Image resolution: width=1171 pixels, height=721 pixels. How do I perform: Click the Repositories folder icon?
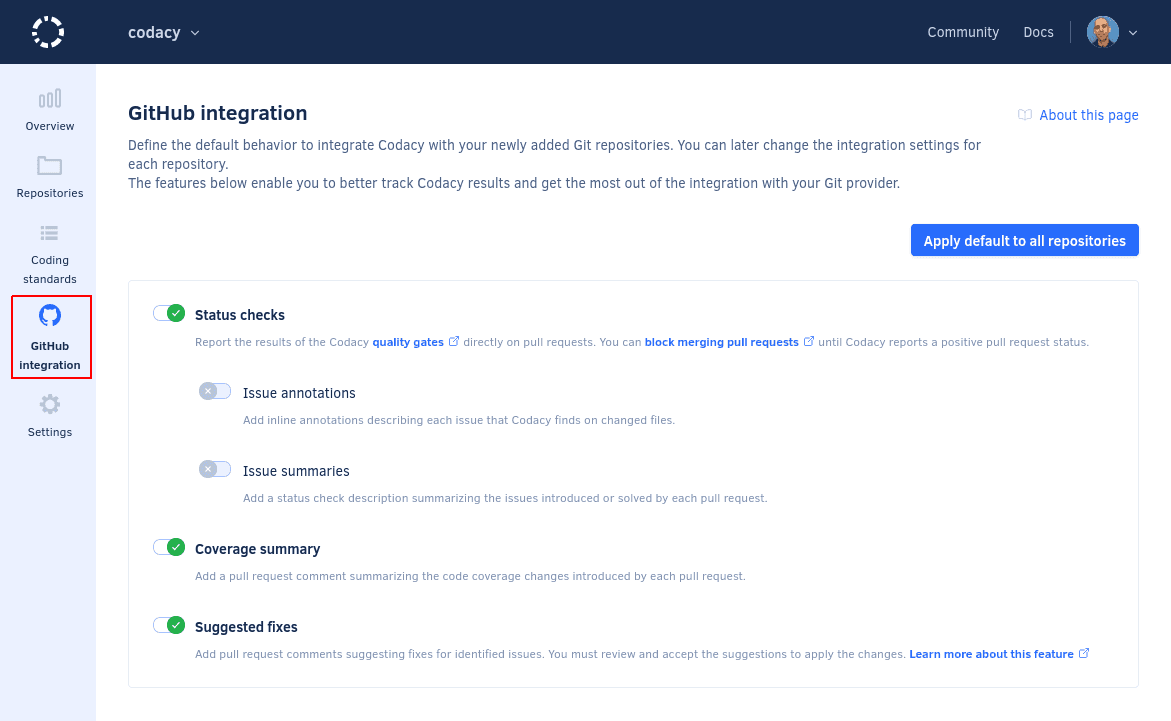49,166
